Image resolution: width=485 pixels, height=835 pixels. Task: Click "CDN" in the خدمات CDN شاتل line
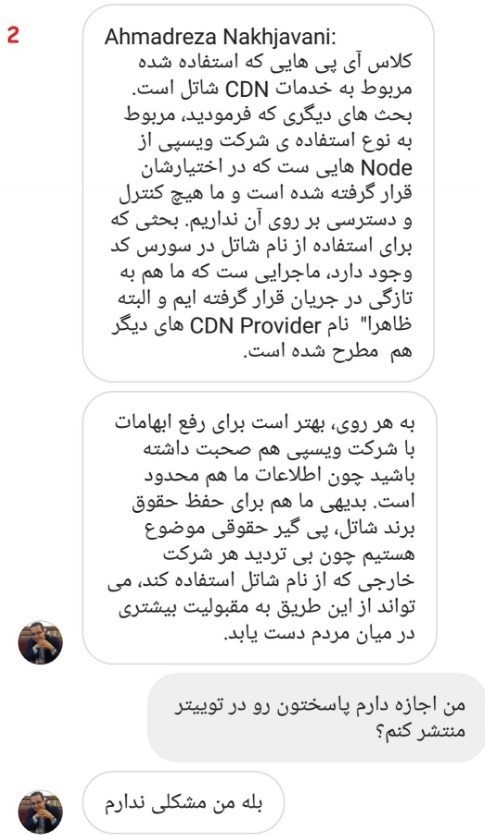click(248, 89)
